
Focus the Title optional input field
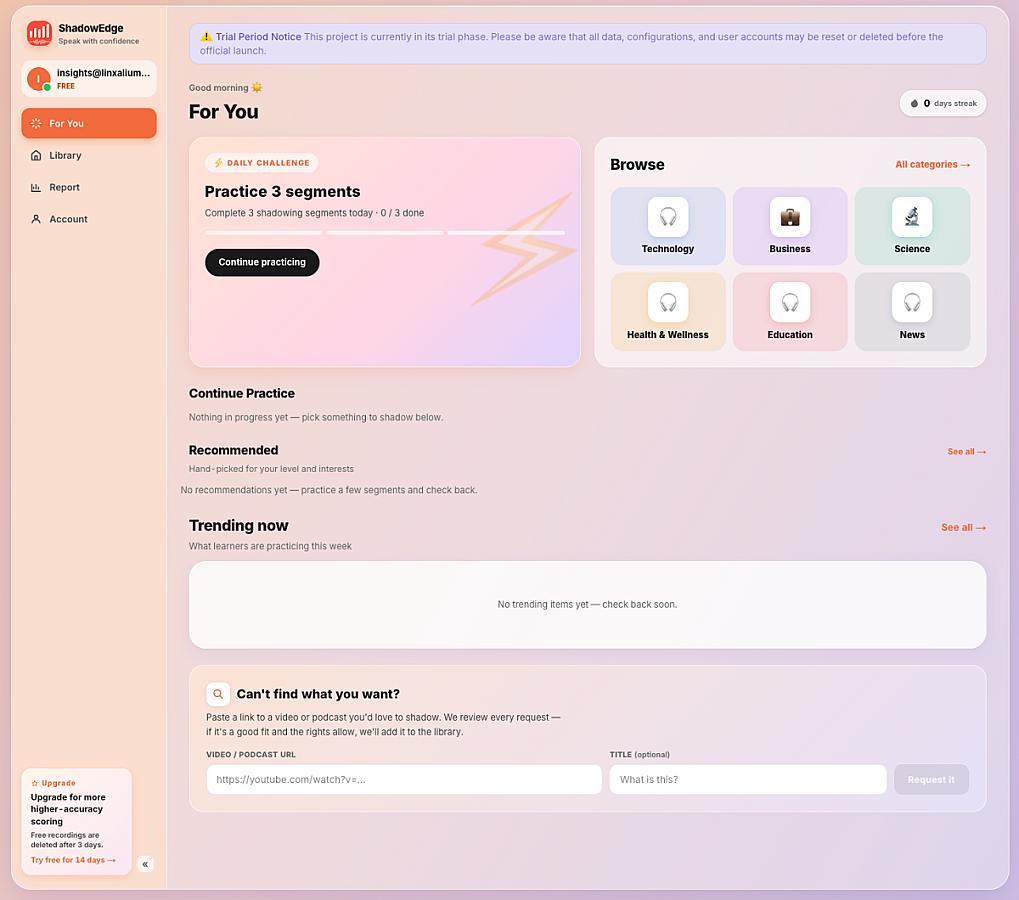click(747, 779)
